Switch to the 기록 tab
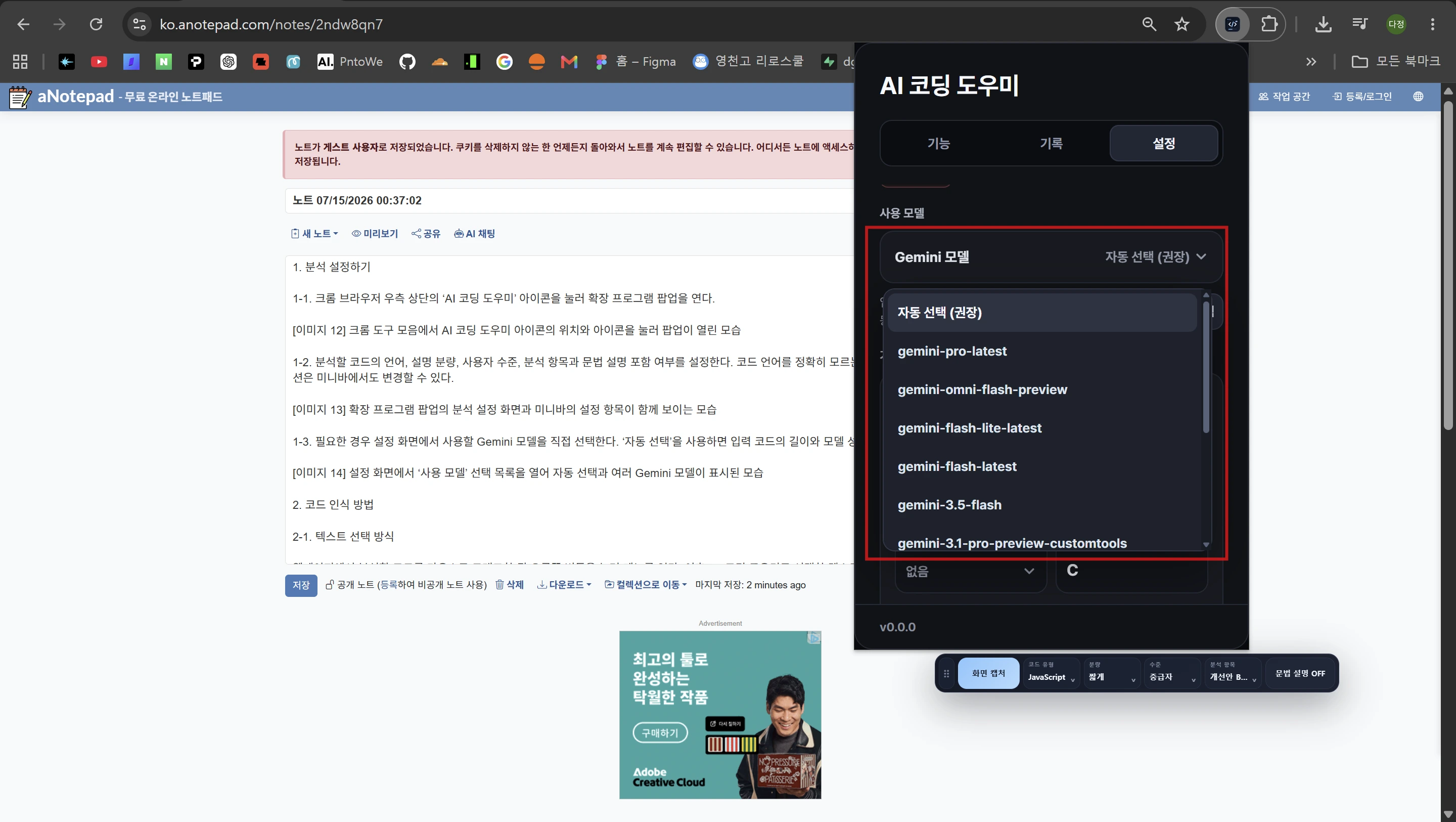1456x822 pixels. 1052,143
